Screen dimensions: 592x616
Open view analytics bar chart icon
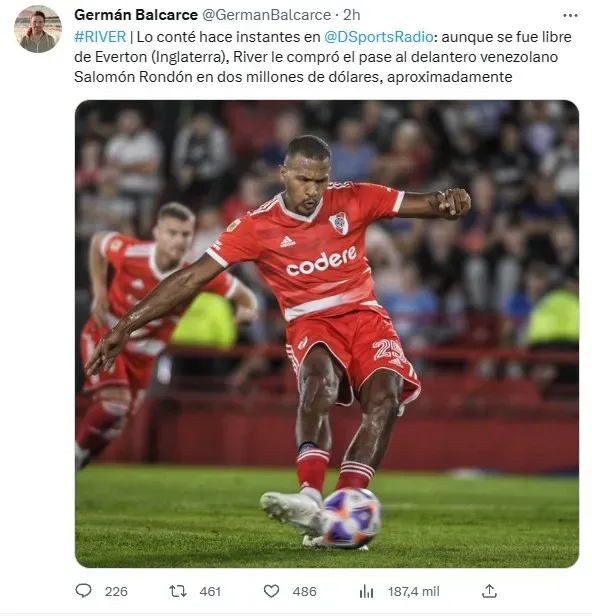tap(366, 591)
